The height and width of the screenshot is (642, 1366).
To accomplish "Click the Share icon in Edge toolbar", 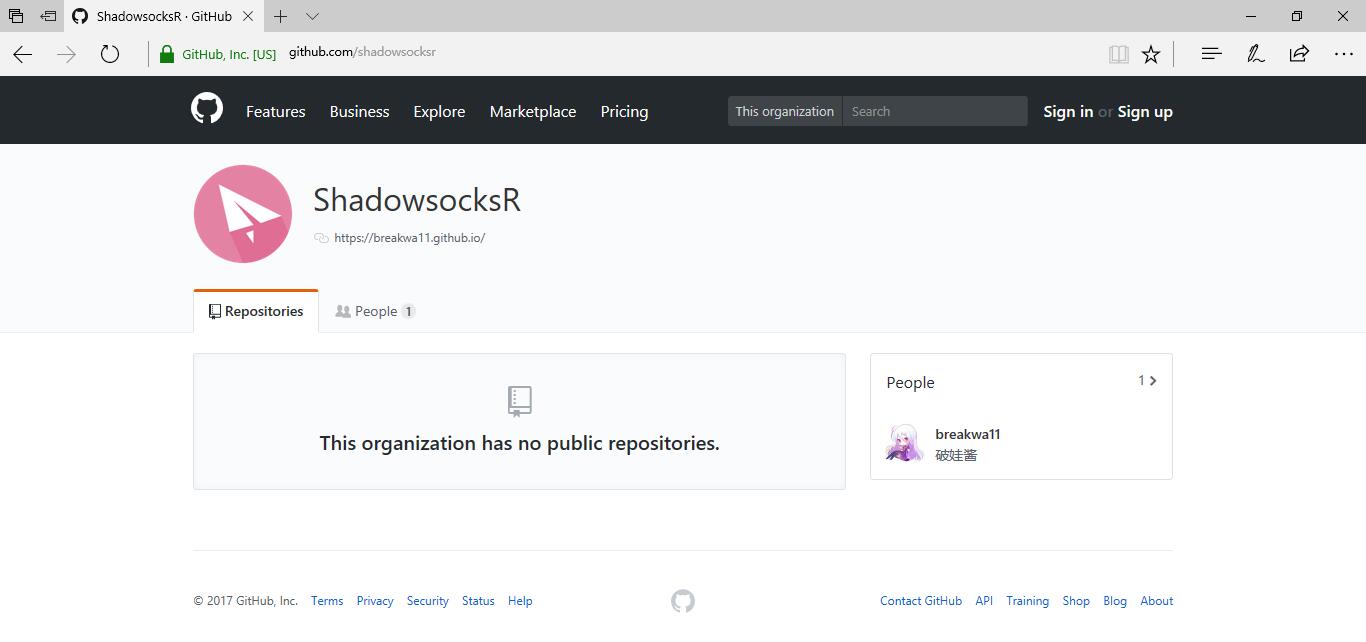I will 1299,54.
